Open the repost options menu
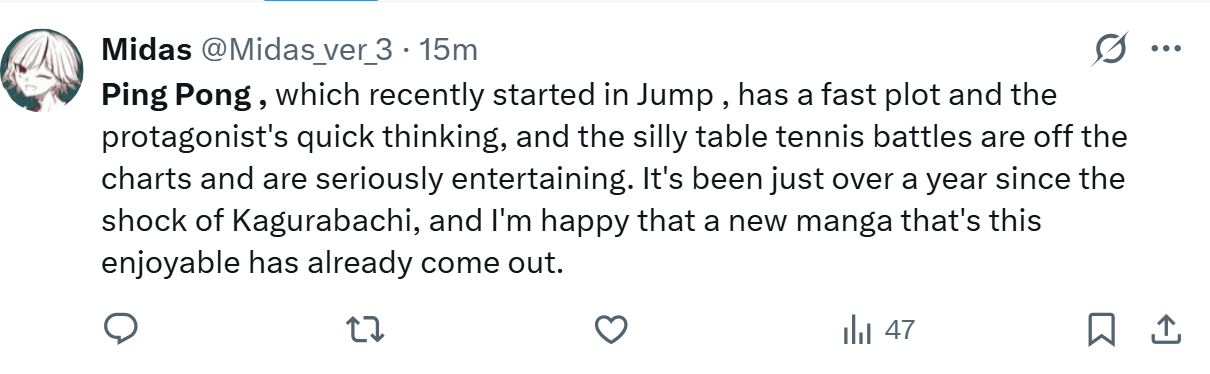 [x=365, y=330]
